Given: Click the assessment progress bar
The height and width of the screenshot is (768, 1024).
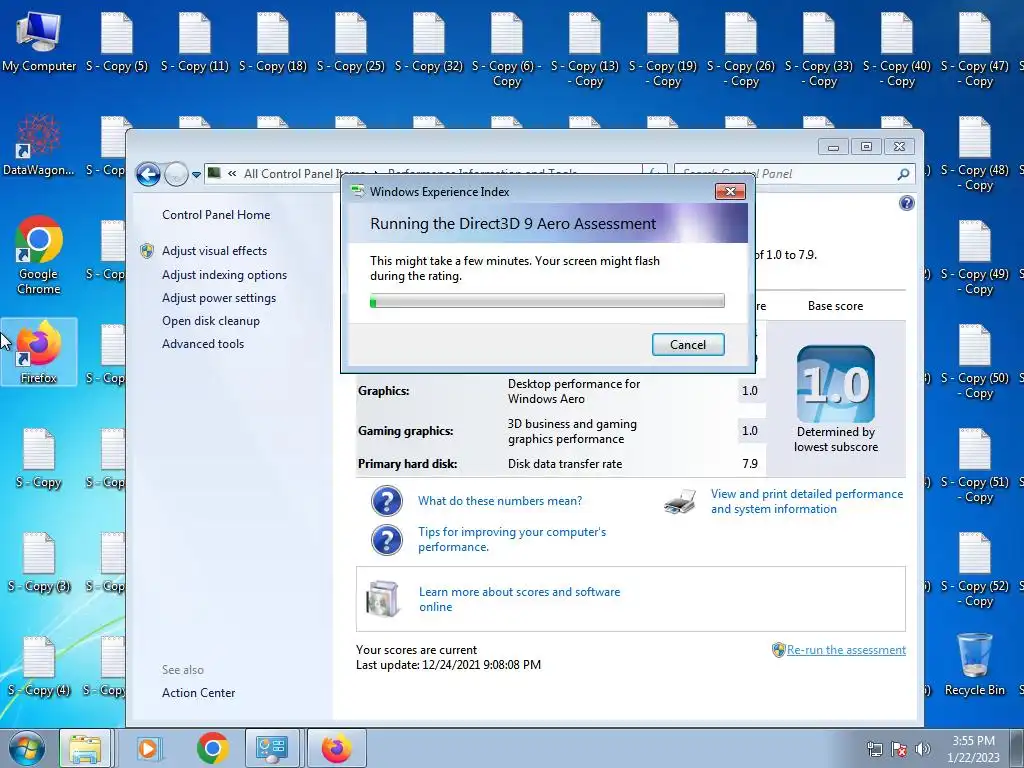Looking at the screenshot, I should (547, 301).
